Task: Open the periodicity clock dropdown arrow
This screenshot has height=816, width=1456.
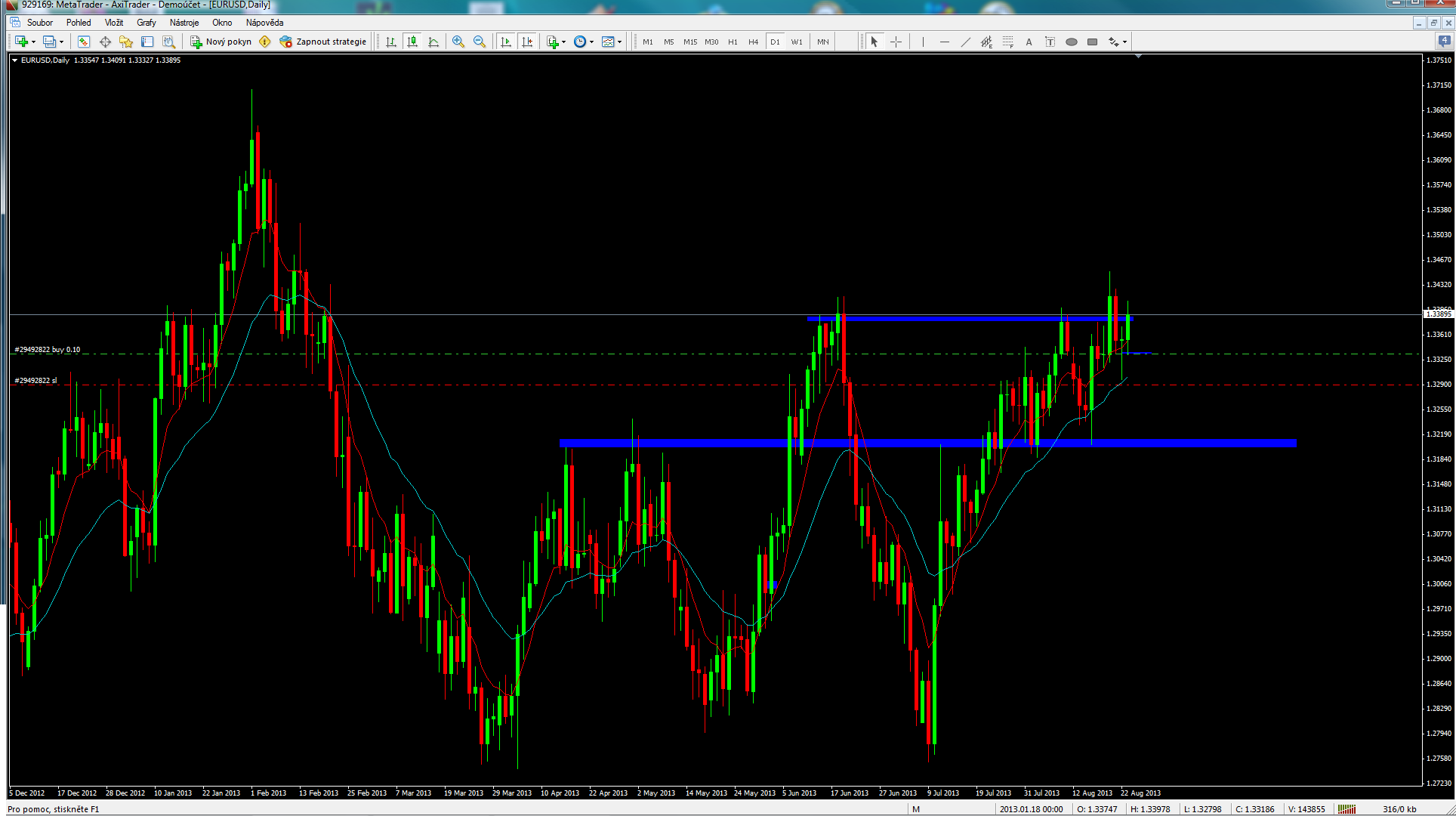Action: 591,42
